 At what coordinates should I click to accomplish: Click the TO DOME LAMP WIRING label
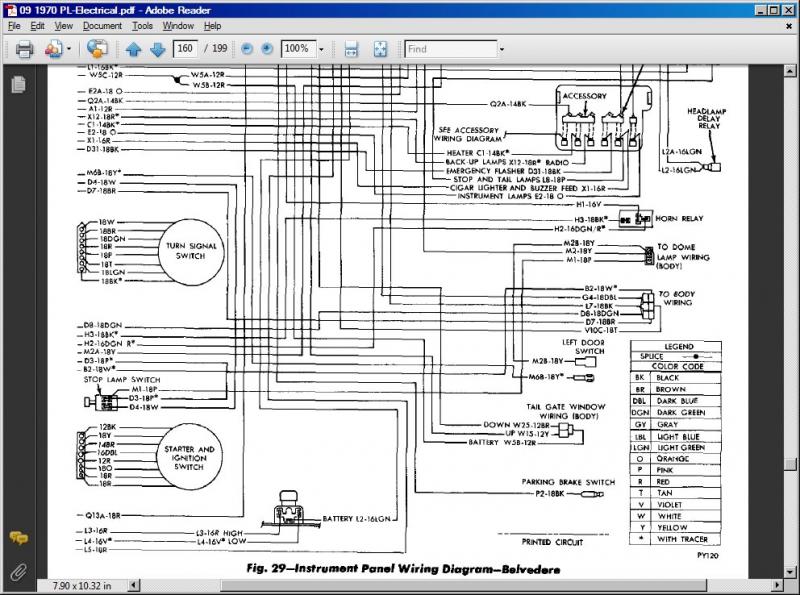pyautogui.click(x=683, y=256)
